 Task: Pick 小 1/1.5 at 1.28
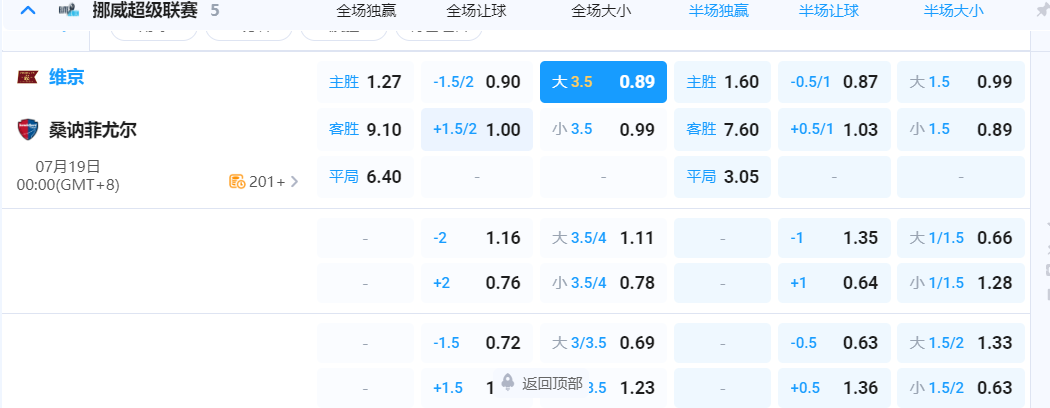(x=961, y=283)
